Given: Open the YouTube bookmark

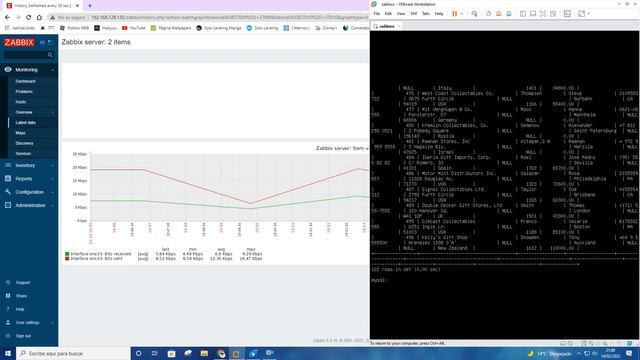Looking at the screenshot, I should tap(133, 28).
